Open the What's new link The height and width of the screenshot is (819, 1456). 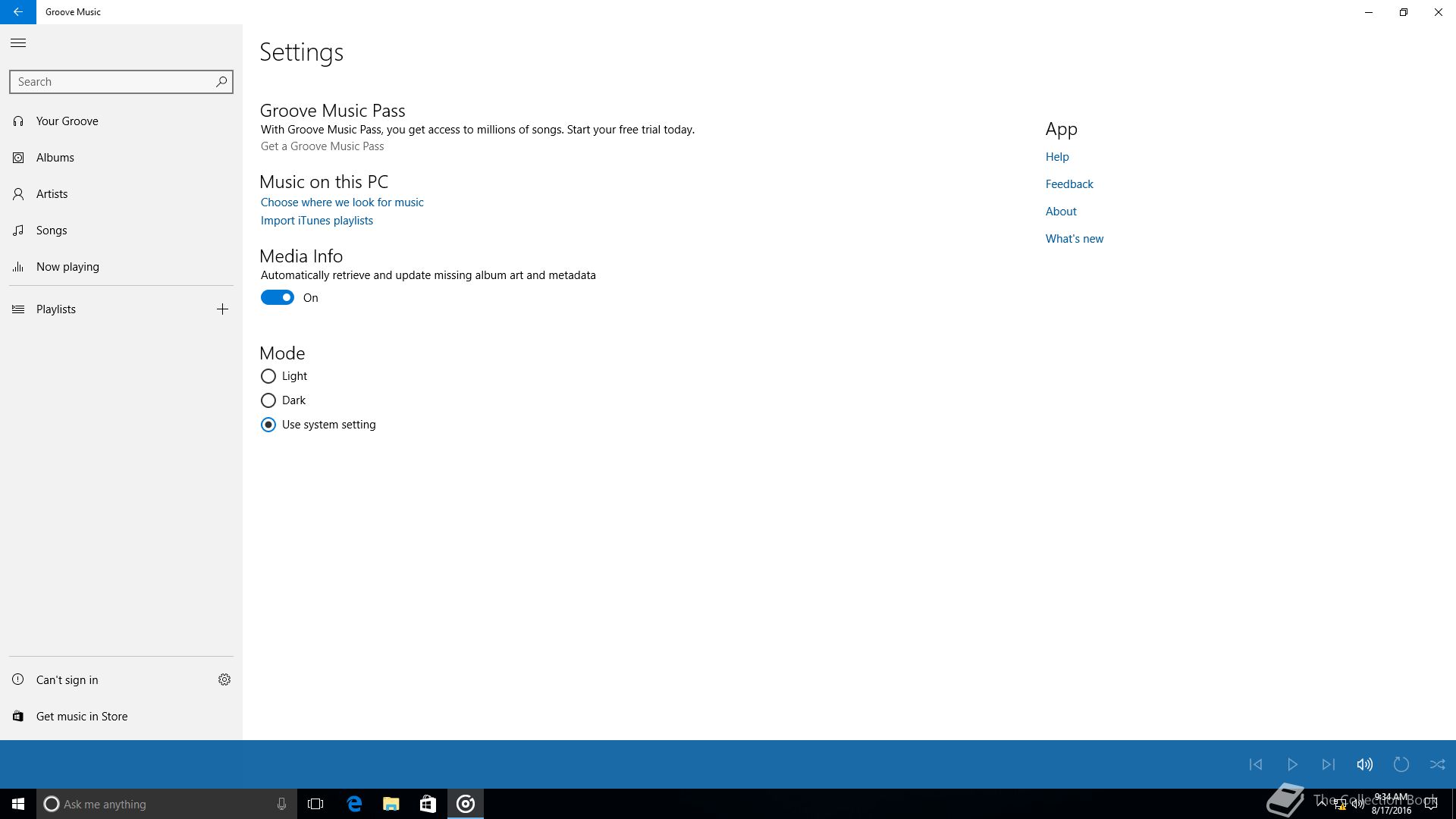coord(1075,239)
